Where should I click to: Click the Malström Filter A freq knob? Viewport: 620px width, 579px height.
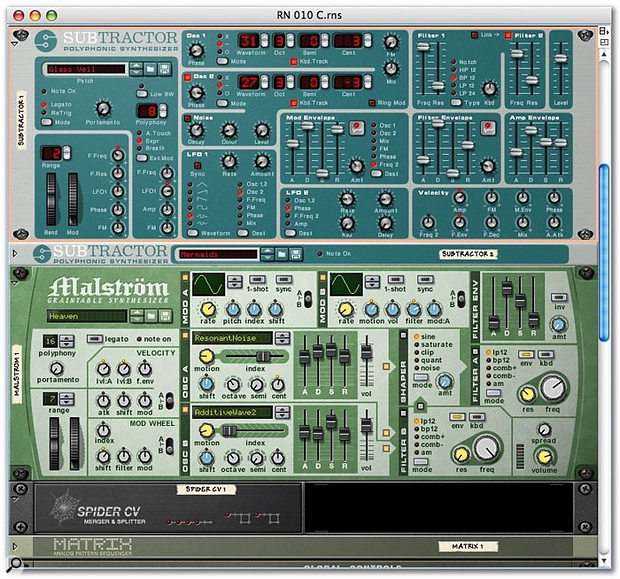(x=553, y=388)
